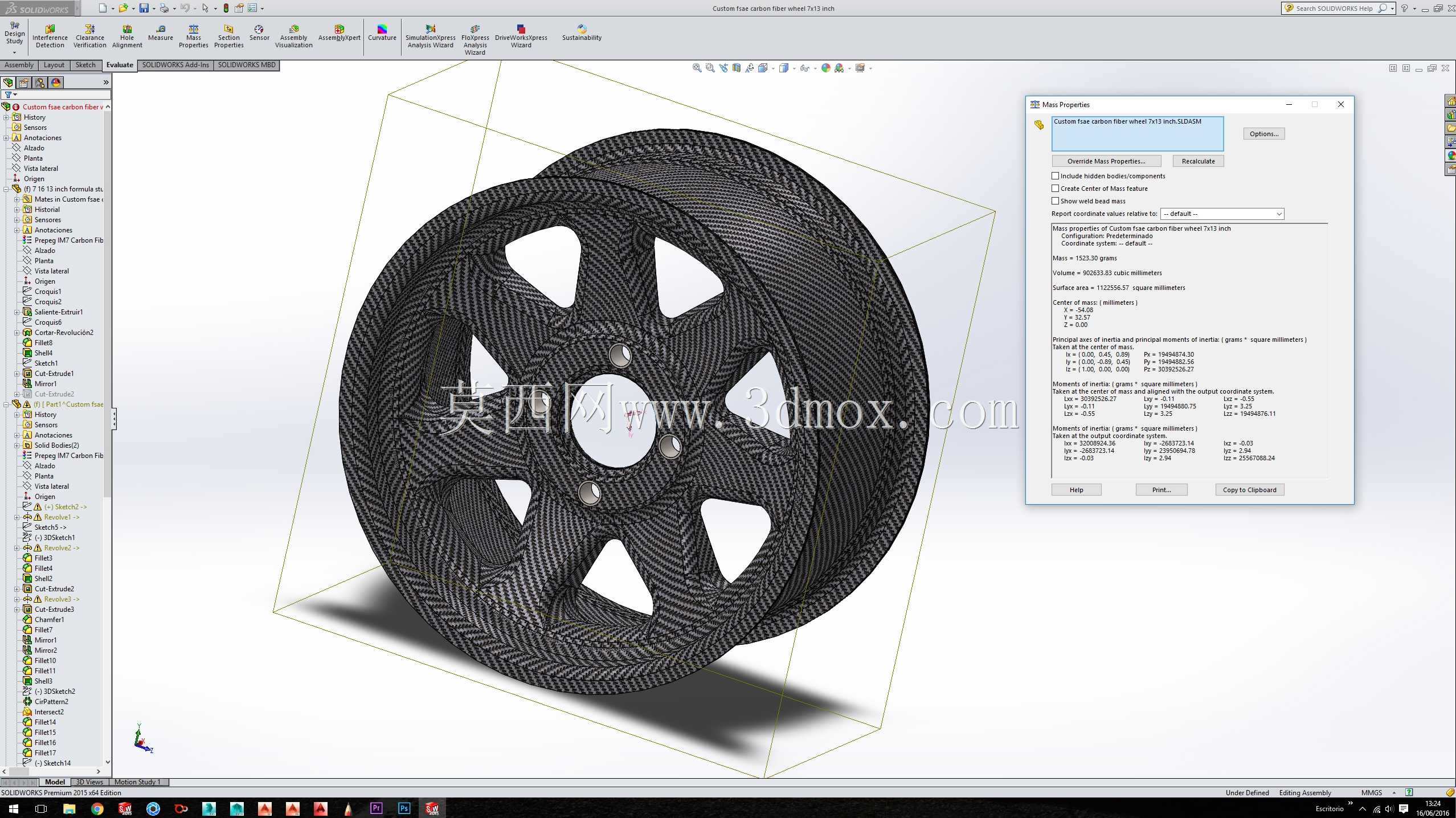The height and width of the screenshot is (818, 1456).
Task: Expand the Revolve1 feature node
Action: click(17, 517)
